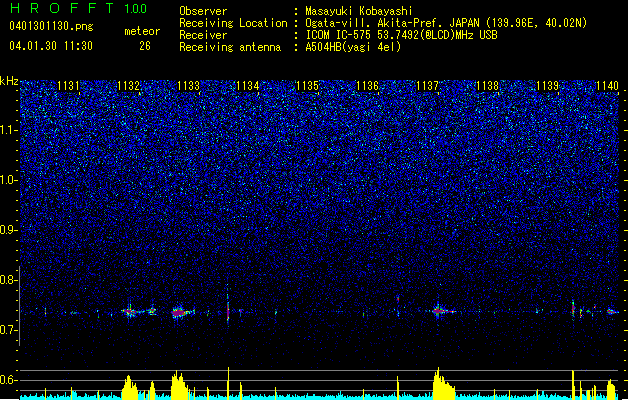Click the Receiving antenna A504HB text
629x400 pixels.
pos(353,47)
